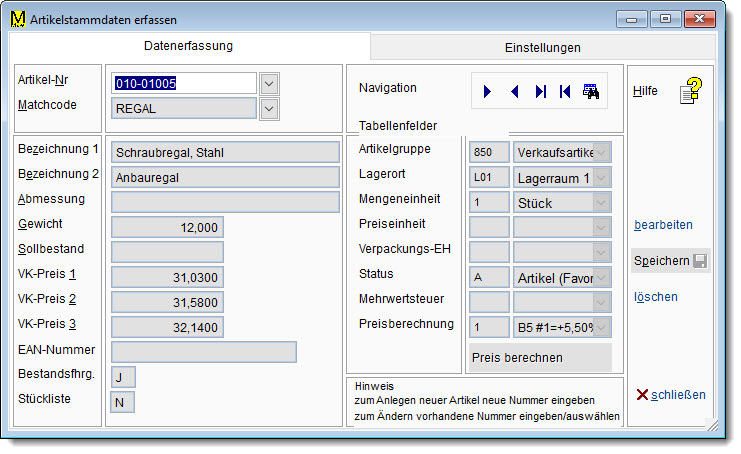Screen dimensions: 741x454
Task: Open the Artikelgruppe Verkaufsartikel dropdown
Action: [601, 152]
